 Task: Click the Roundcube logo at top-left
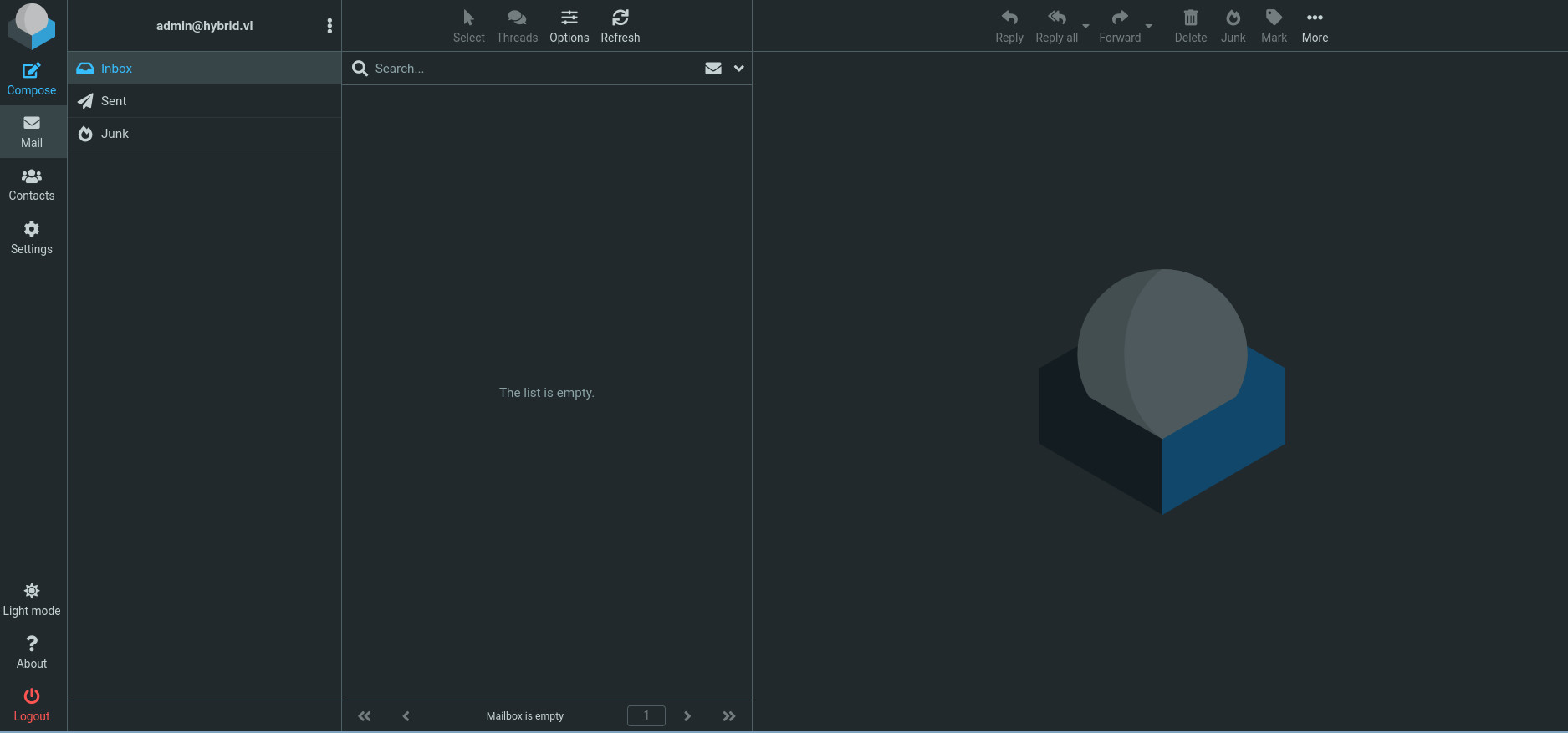tap(32, 25)
